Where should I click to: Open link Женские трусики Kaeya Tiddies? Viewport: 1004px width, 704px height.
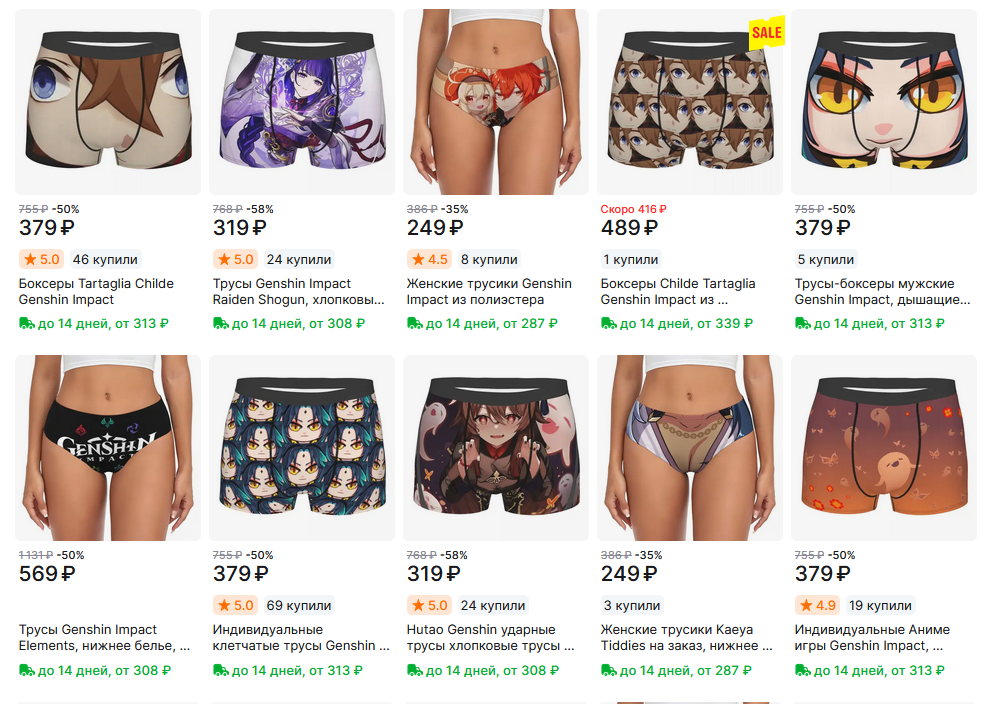[x=686, y=637]
